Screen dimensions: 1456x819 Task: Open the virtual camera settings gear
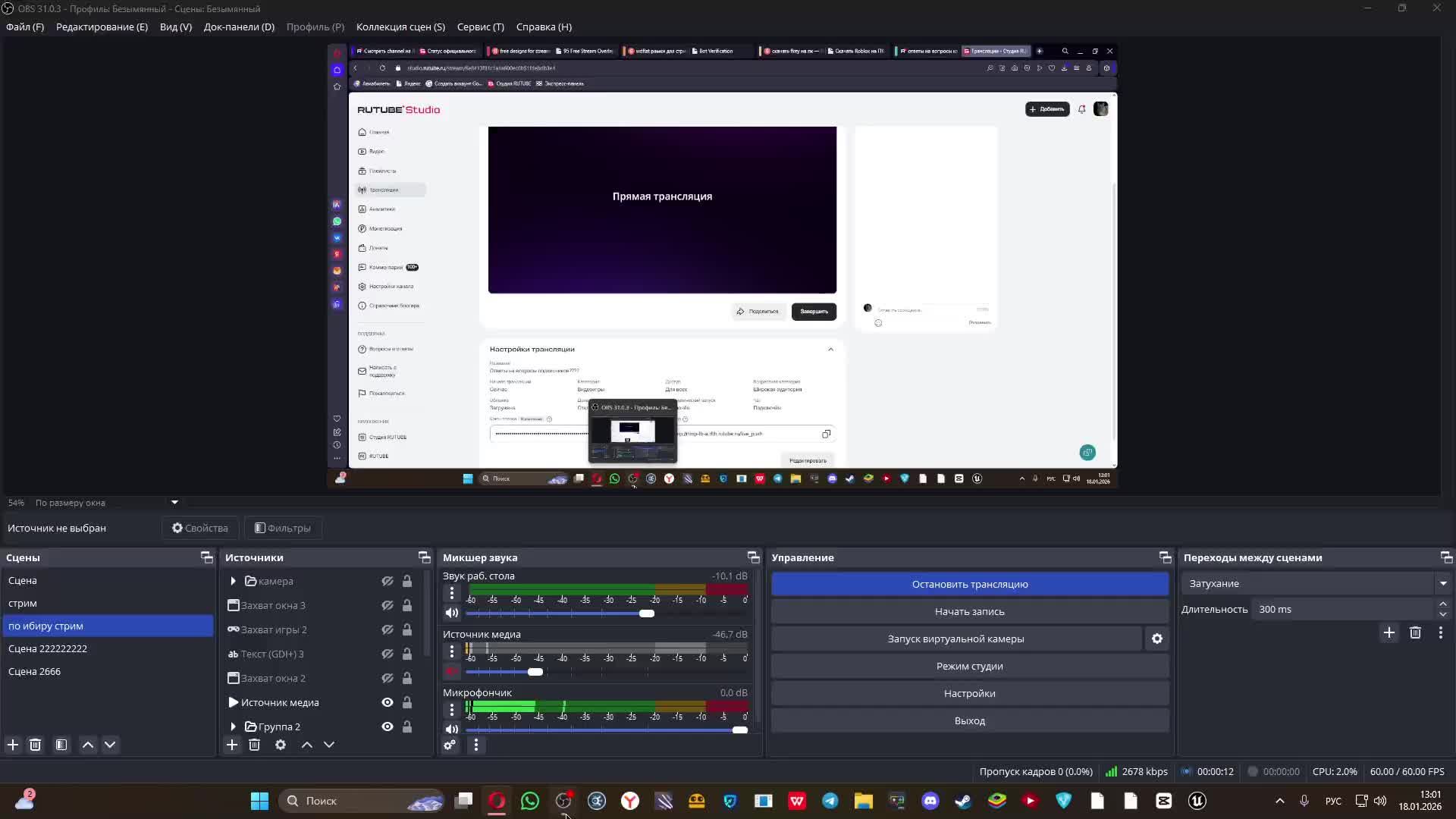[x=1157, y=639]
